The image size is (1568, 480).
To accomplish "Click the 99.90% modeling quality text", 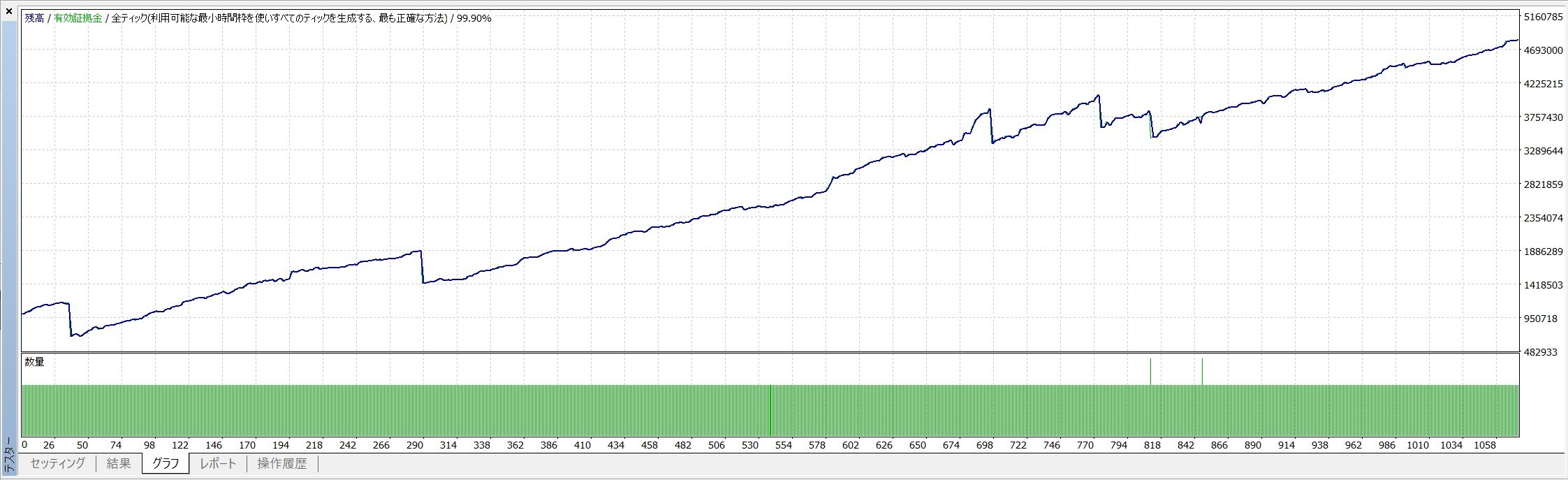I will click(x=474, y=18).
